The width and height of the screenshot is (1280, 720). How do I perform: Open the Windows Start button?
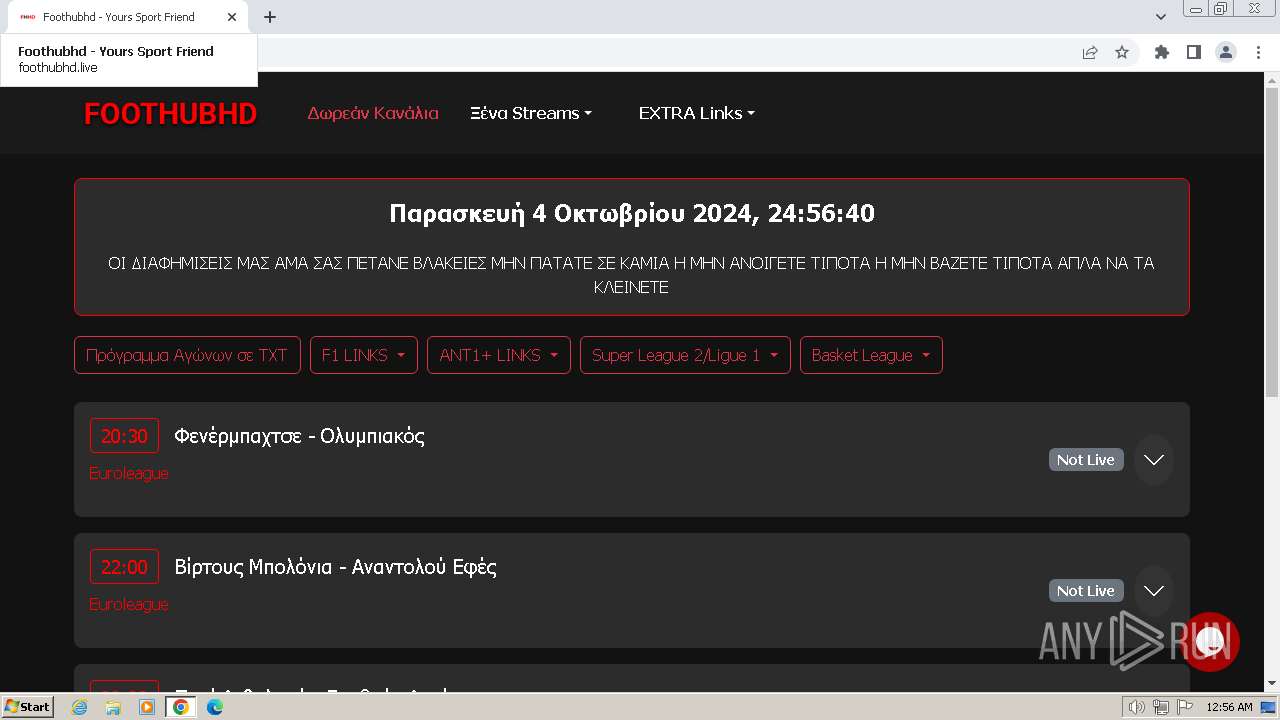(x=27, y=707)
